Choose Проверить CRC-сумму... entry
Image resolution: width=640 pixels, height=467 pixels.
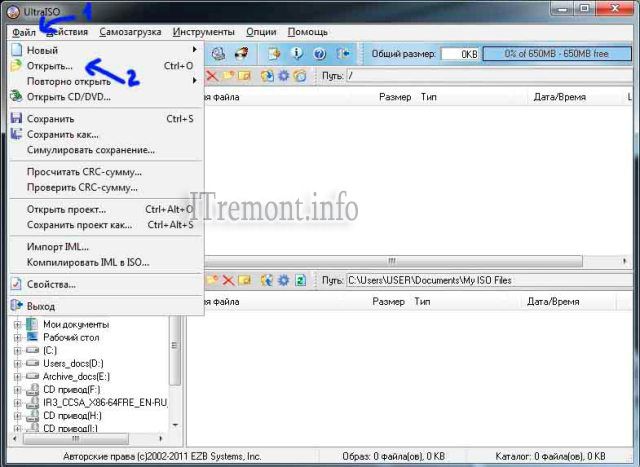[x=106, y=187]
